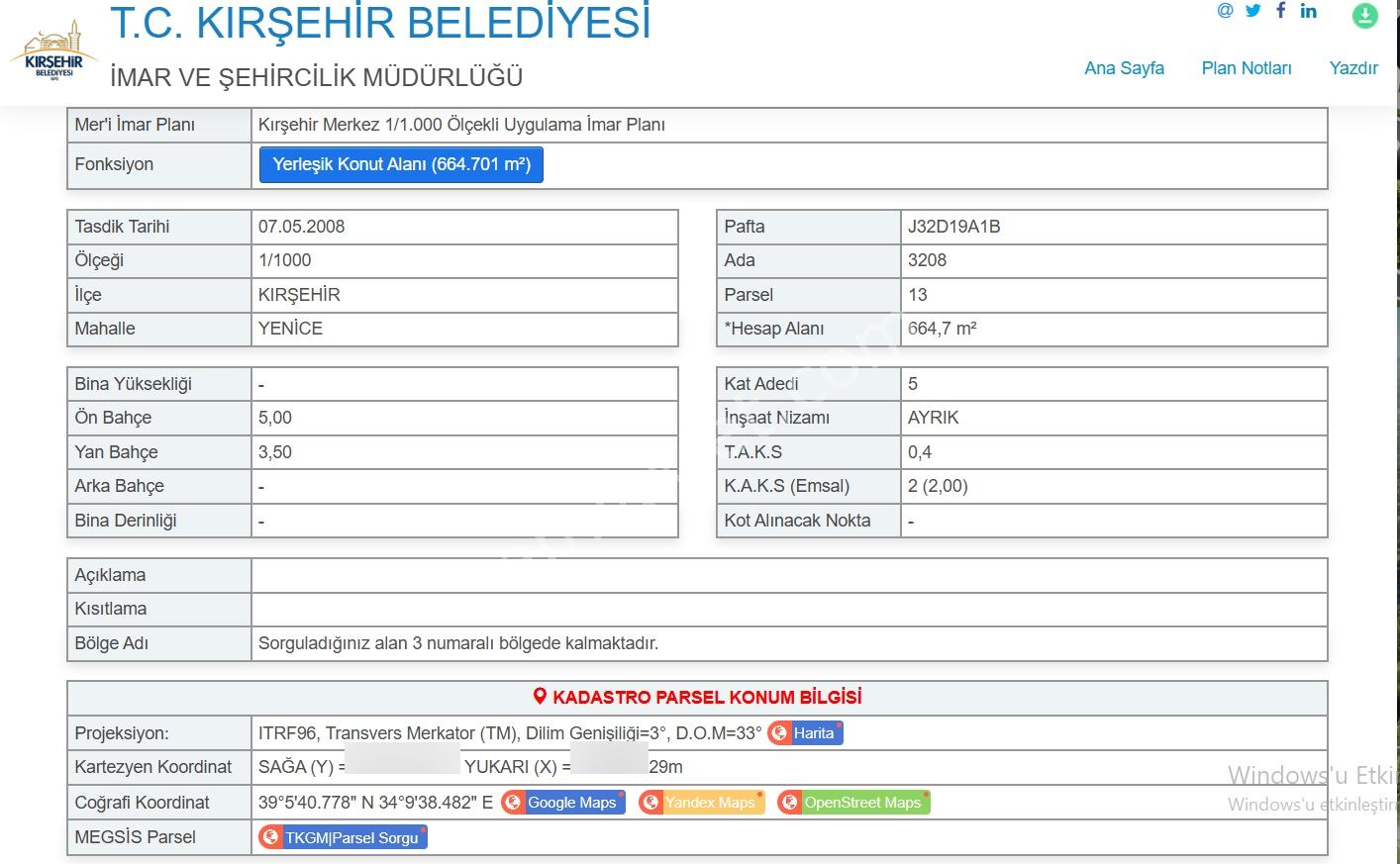Screen dimensions: 1400x864
Task: Open location in OpenStreet Maps
Action: [853, 803]
